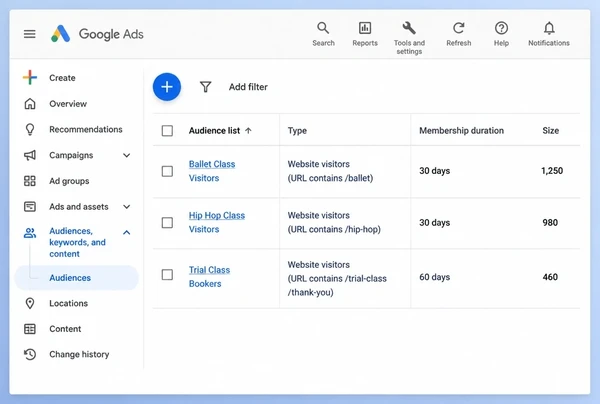Click the size value 460

pyautogui.click(x=550, y=277)
